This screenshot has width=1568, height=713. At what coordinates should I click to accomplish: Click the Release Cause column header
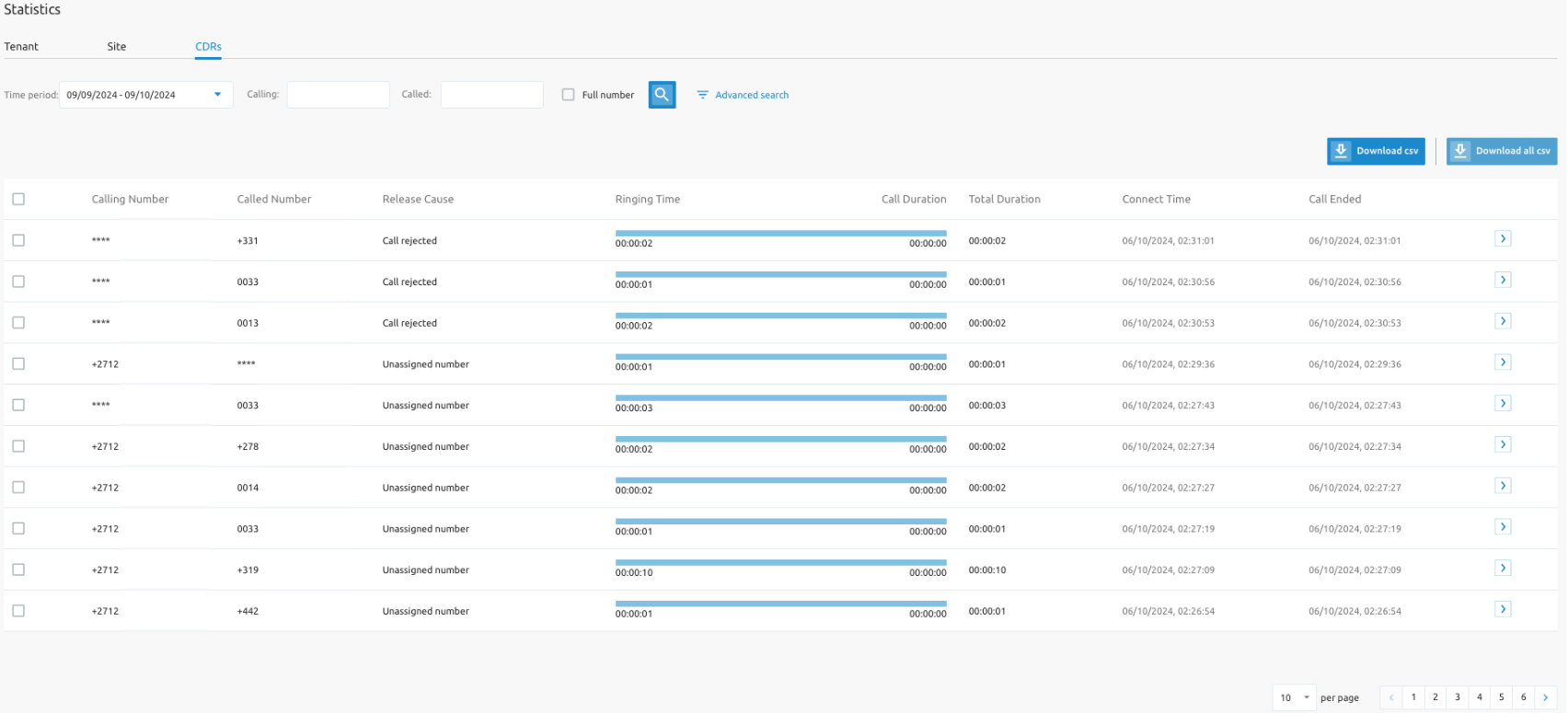click(418, 199)
